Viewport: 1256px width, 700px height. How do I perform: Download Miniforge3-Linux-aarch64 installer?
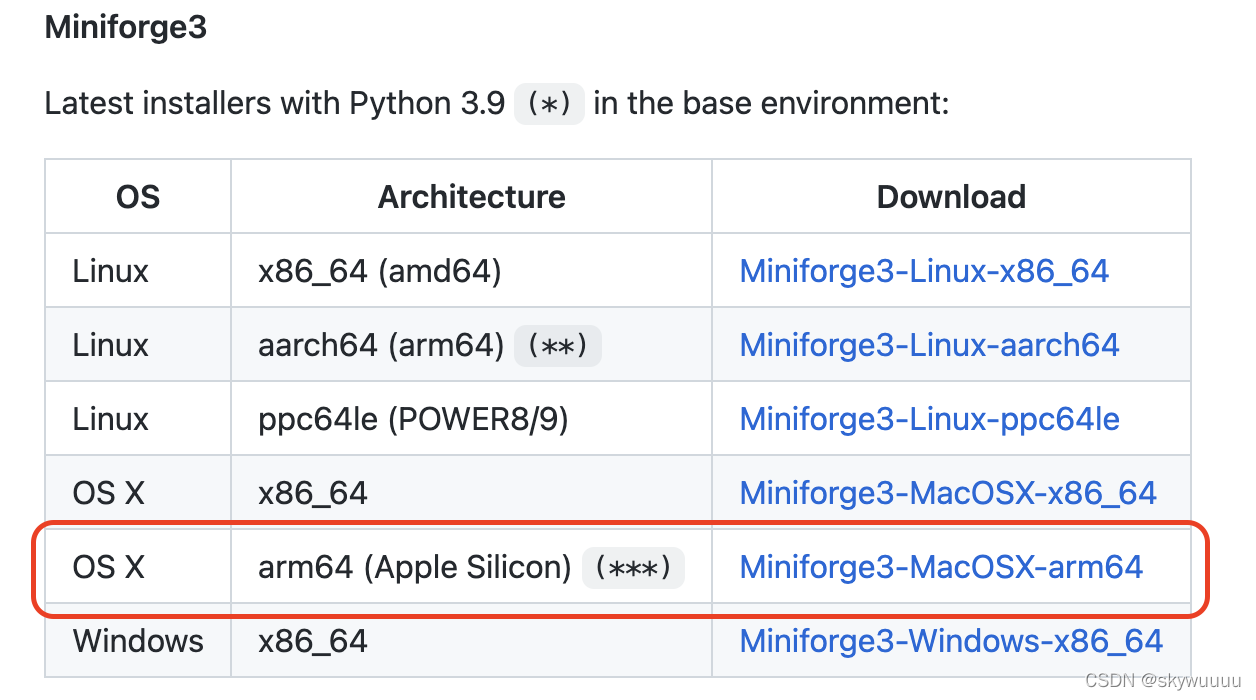pyautogui.click(x=929, y=345)
